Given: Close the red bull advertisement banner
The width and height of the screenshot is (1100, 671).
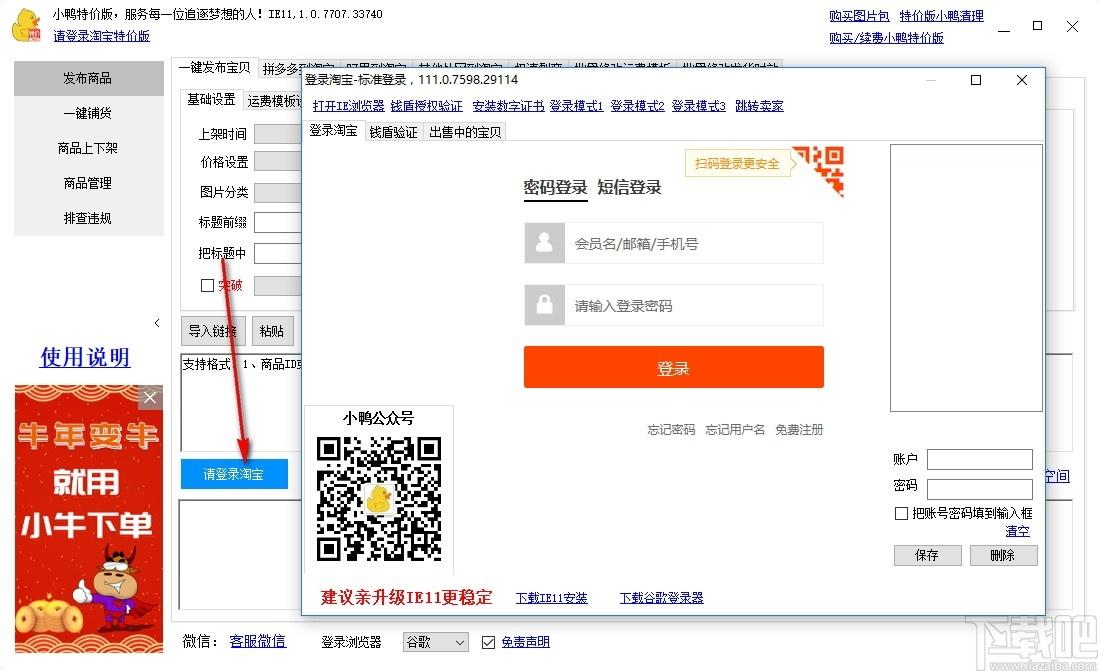Looking at the screenshot, I should click(150, 397).
